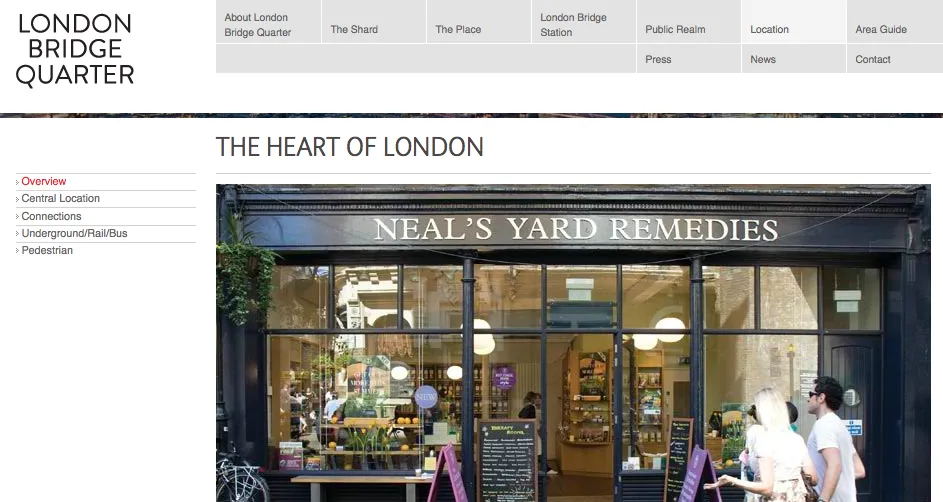This screenshot has height=502, width=943.
Task: Click the arrow bullet beside Pedestrian
Action: (x=17, y=251)
